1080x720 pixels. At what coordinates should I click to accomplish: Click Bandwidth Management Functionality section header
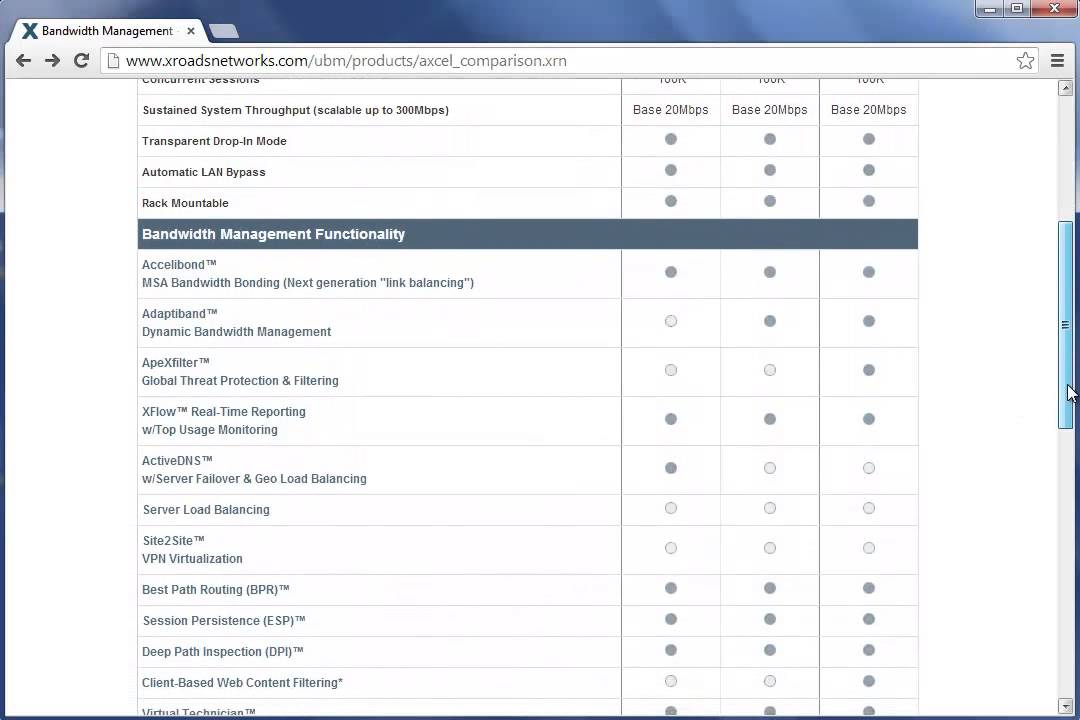(528, 234)
